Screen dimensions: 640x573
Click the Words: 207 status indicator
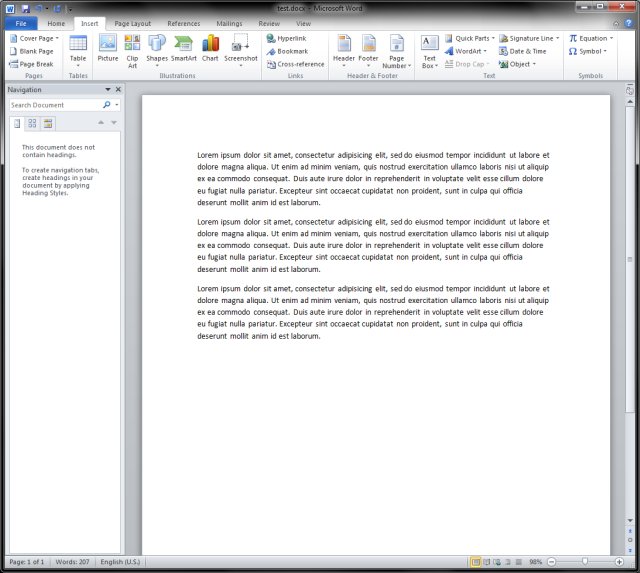[x=72, y=562]
